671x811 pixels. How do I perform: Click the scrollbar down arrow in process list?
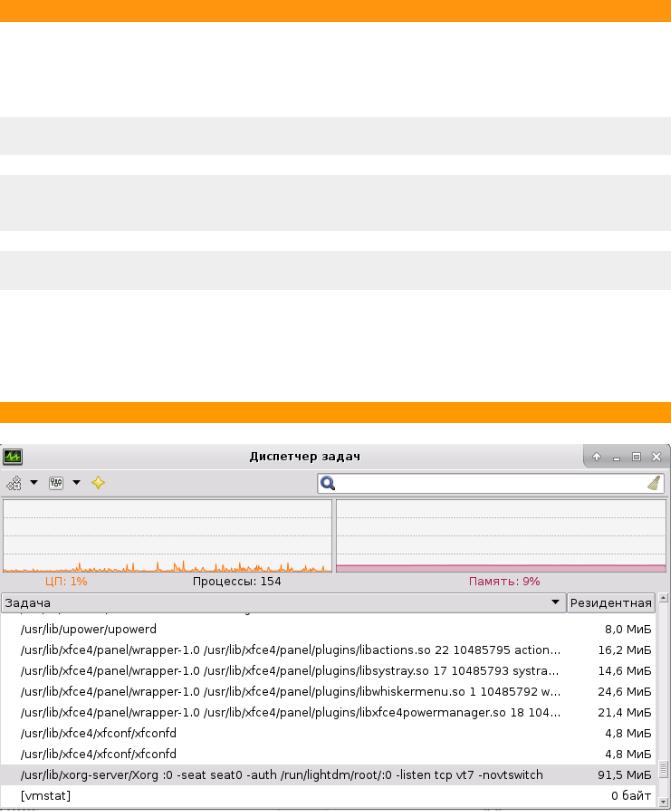[663, 802]
